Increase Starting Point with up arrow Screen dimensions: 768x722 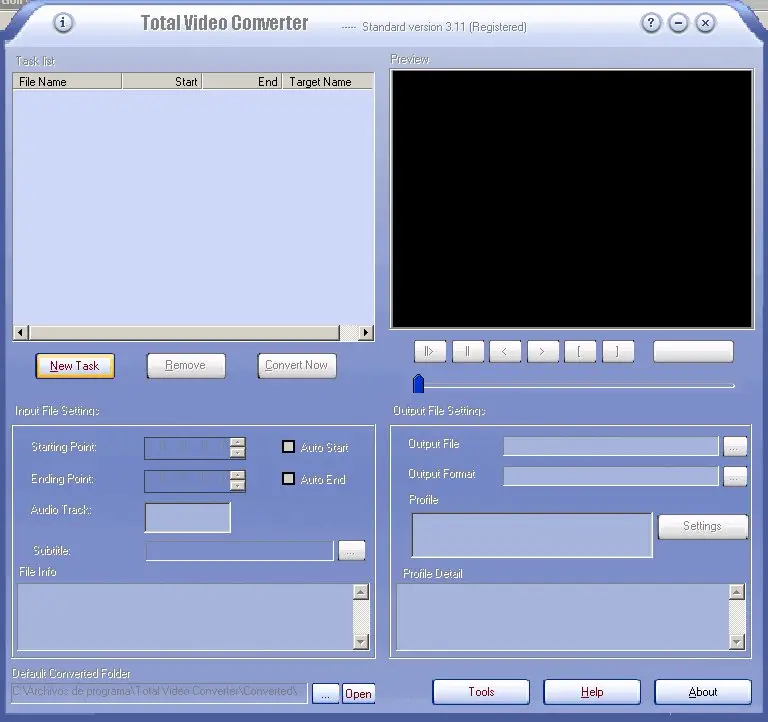(238, 442)
